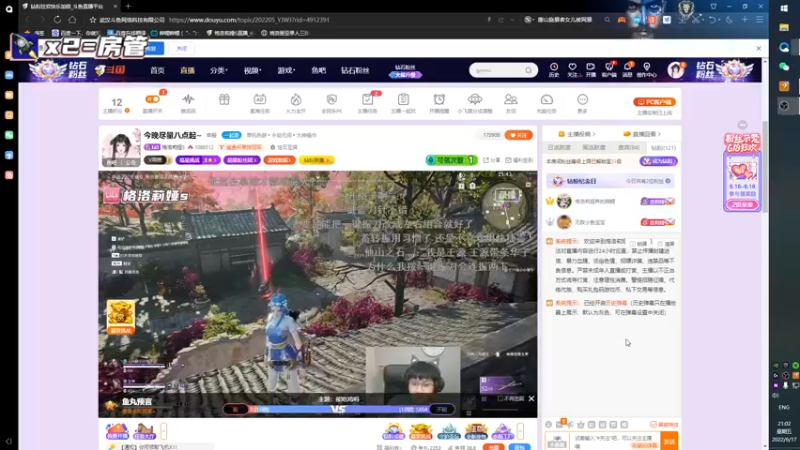Switch to 周活跃度 tab

(x=594, y=147)
